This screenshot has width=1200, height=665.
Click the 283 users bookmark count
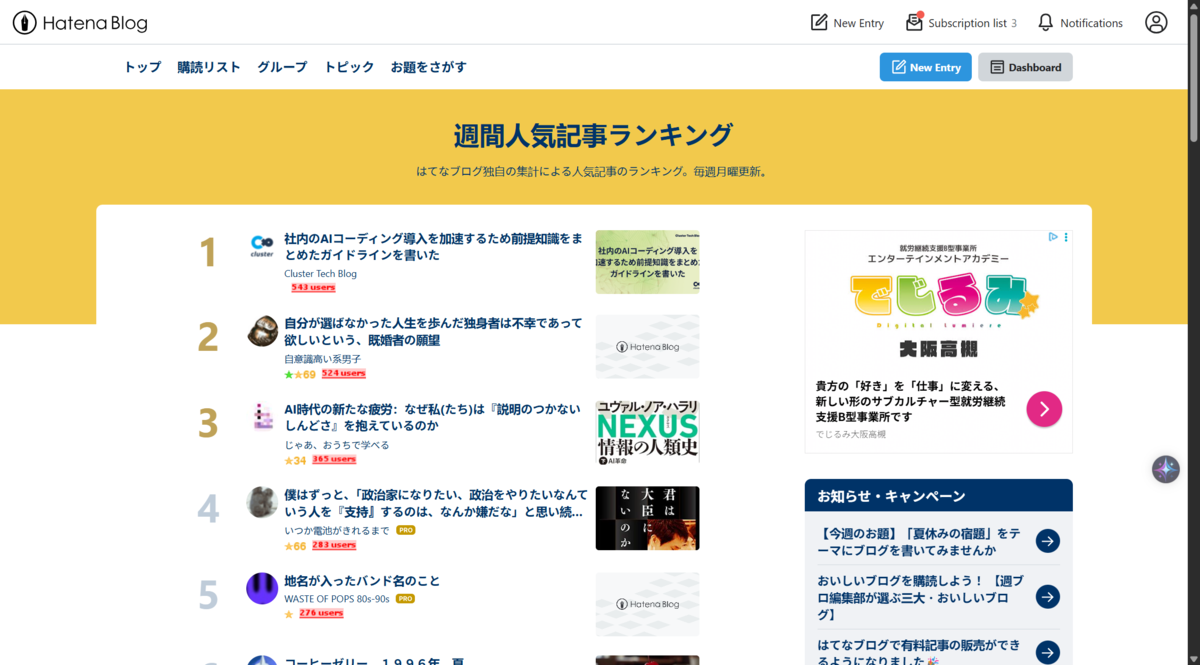[334, 546]
